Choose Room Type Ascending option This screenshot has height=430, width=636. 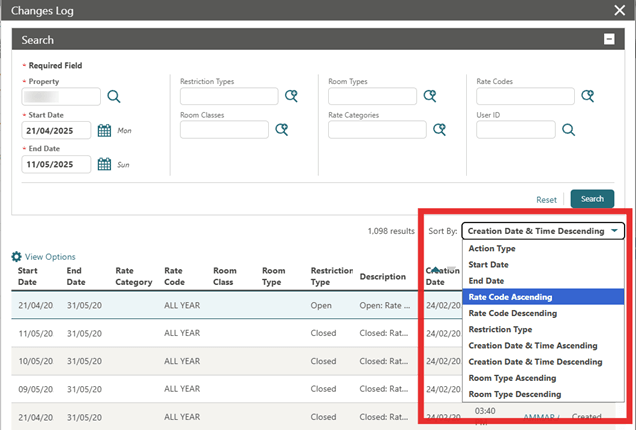point(543,378)
